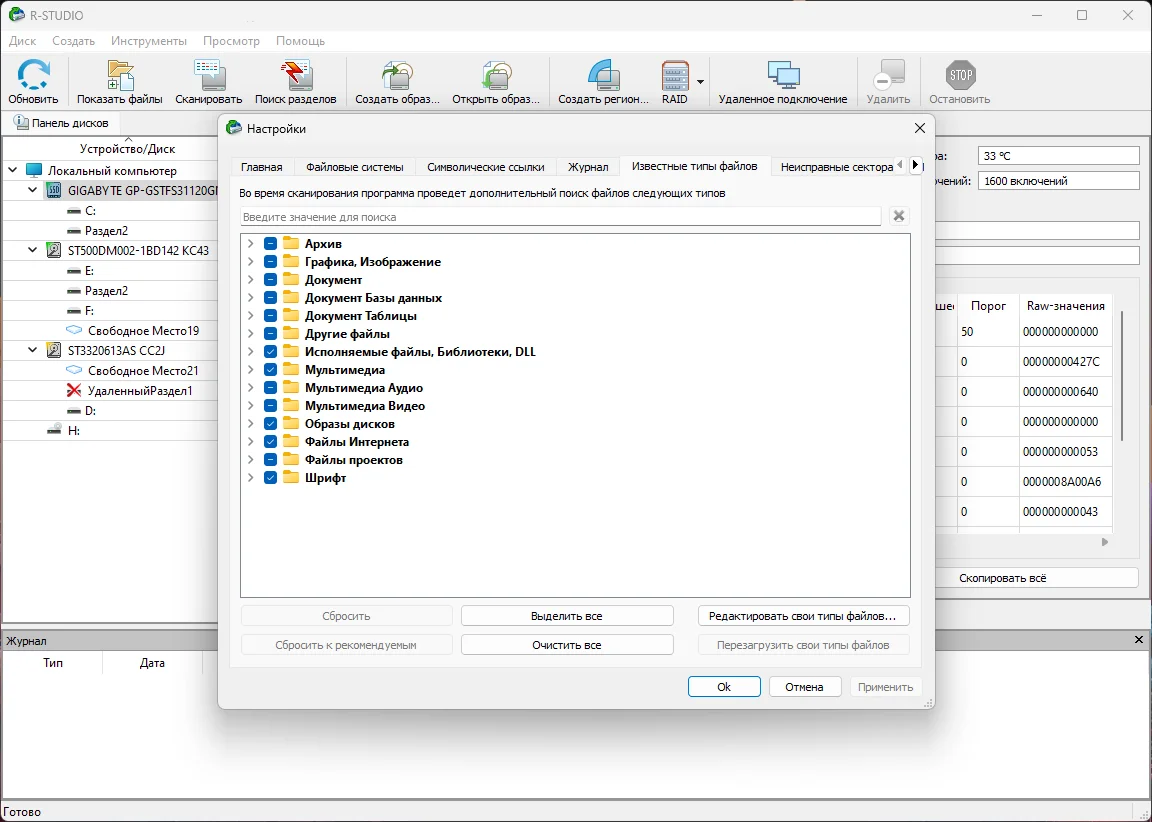This screenshot has width=1152, height=822.
Task: Expand the Образы дисков tree node
Action: click(251, 424)
